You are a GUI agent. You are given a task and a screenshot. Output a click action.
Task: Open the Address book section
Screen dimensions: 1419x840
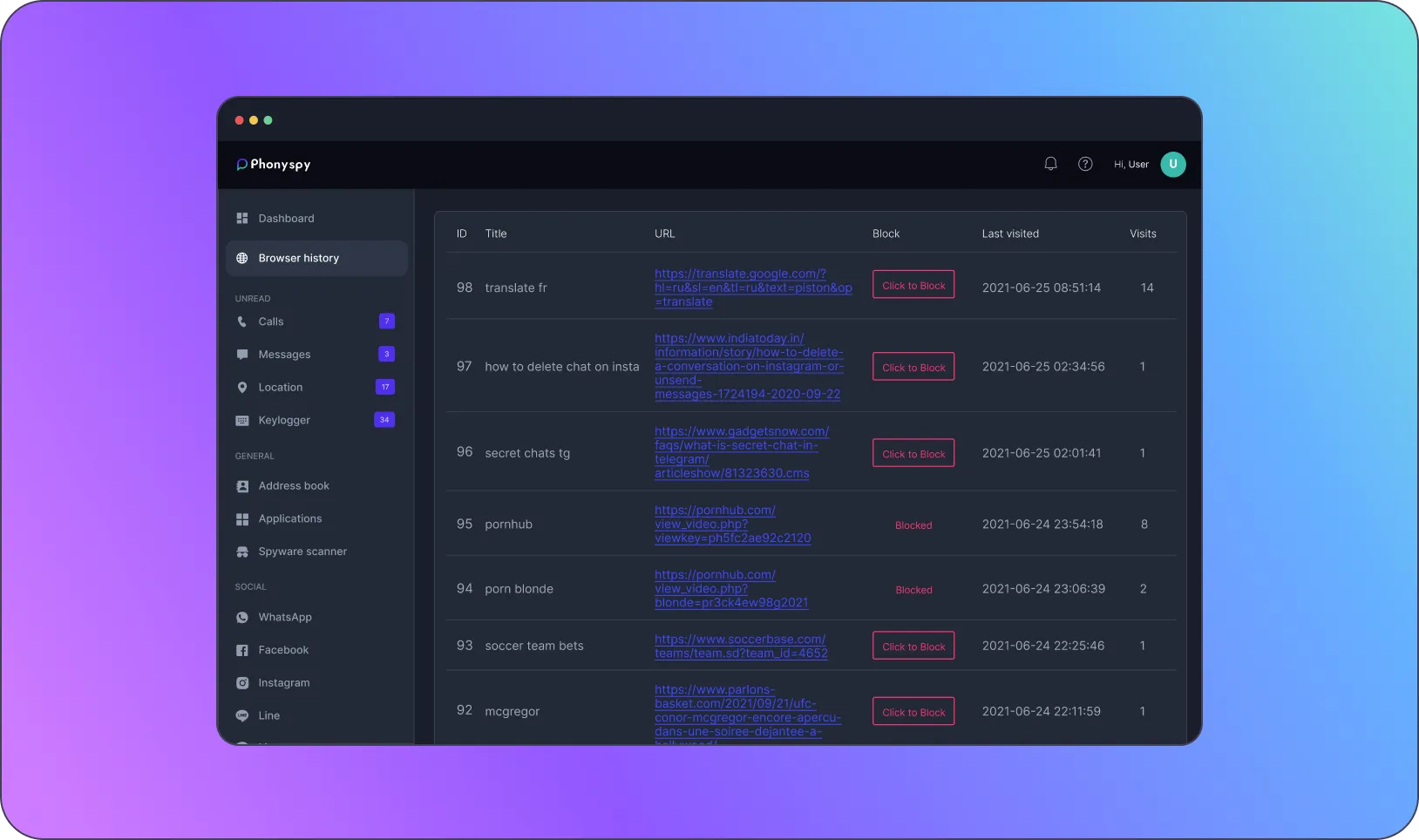tap(293, 486)
